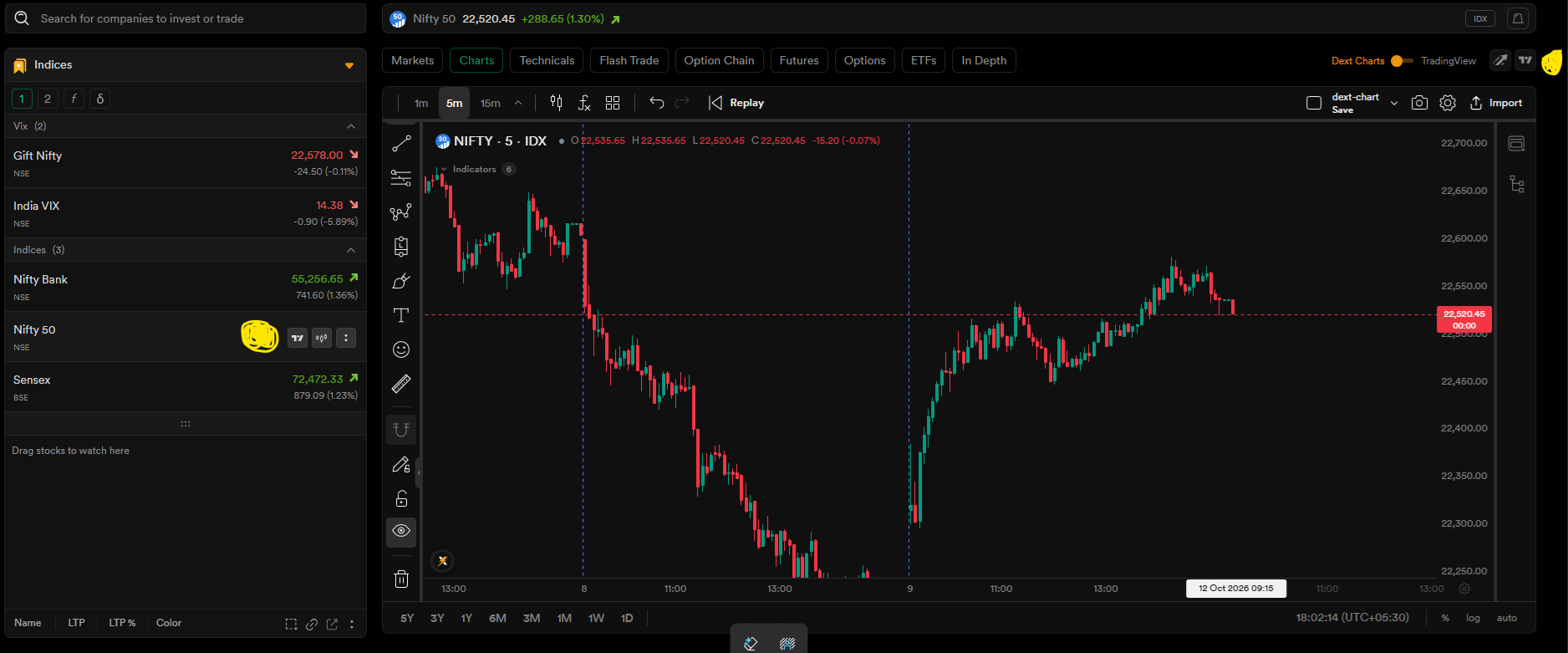The image size is (1568, 653).
Task: Click the Import button
Action: coord(1496,103)
